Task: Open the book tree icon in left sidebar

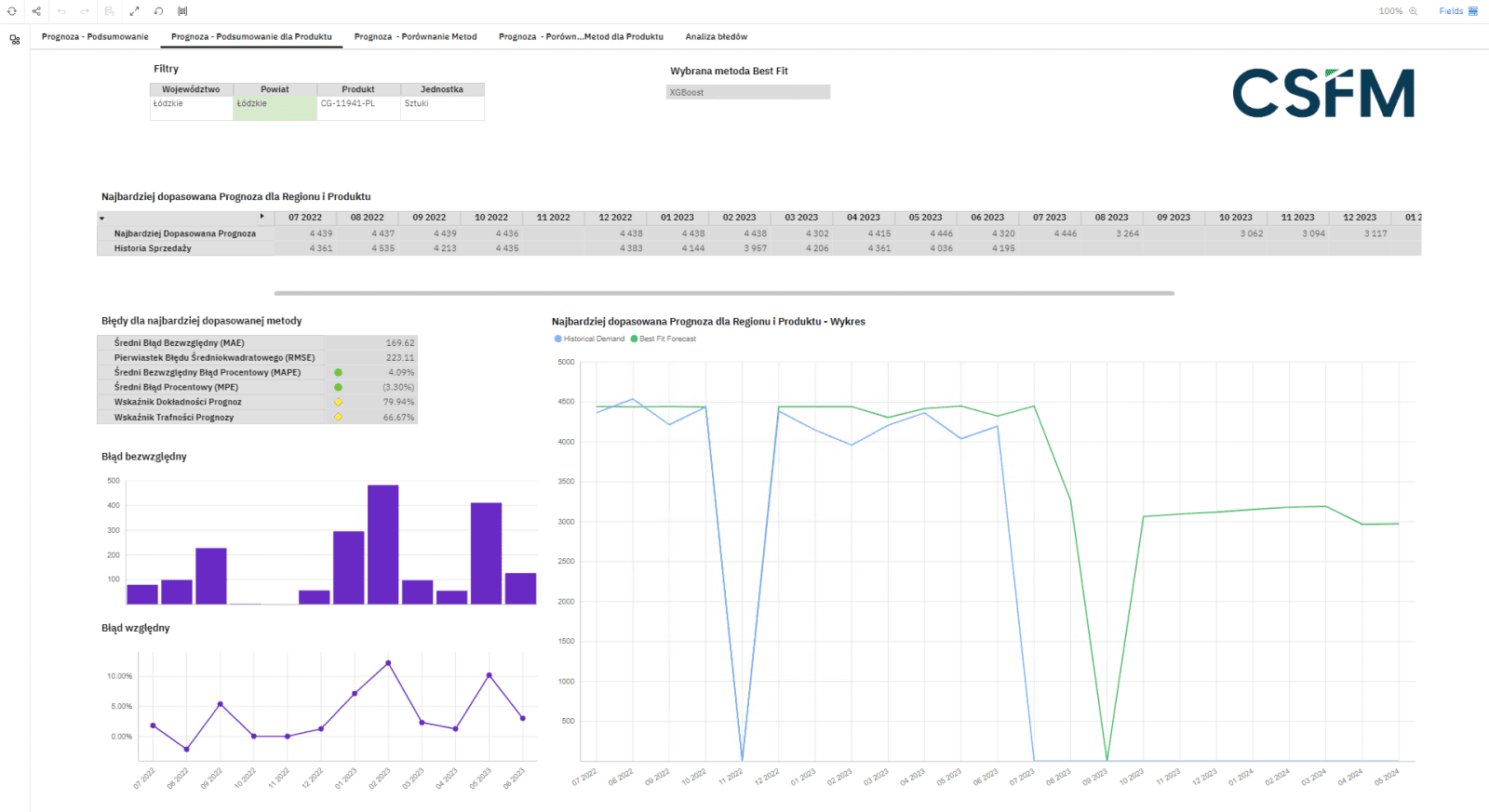Action: point(15,40)
